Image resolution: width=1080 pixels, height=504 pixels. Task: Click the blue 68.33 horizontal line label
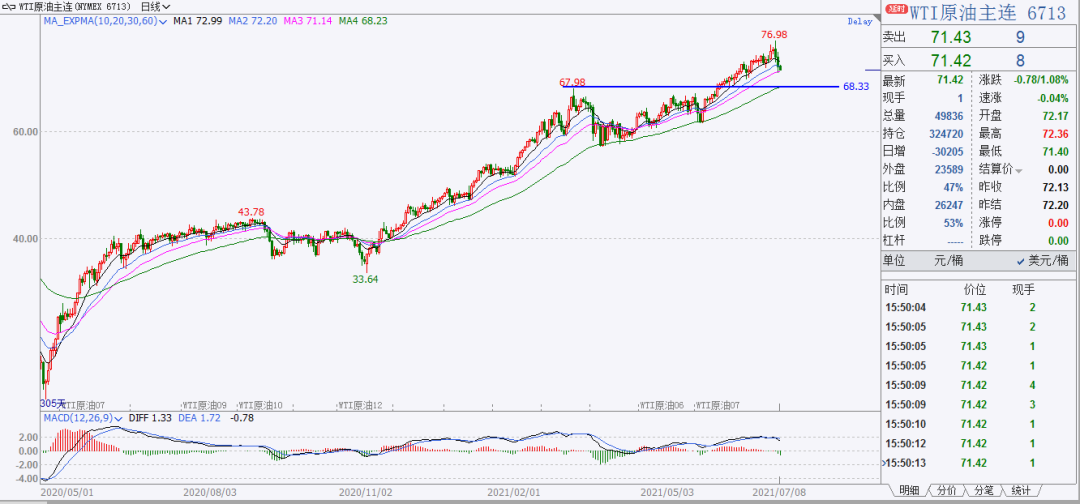(855, 87)
